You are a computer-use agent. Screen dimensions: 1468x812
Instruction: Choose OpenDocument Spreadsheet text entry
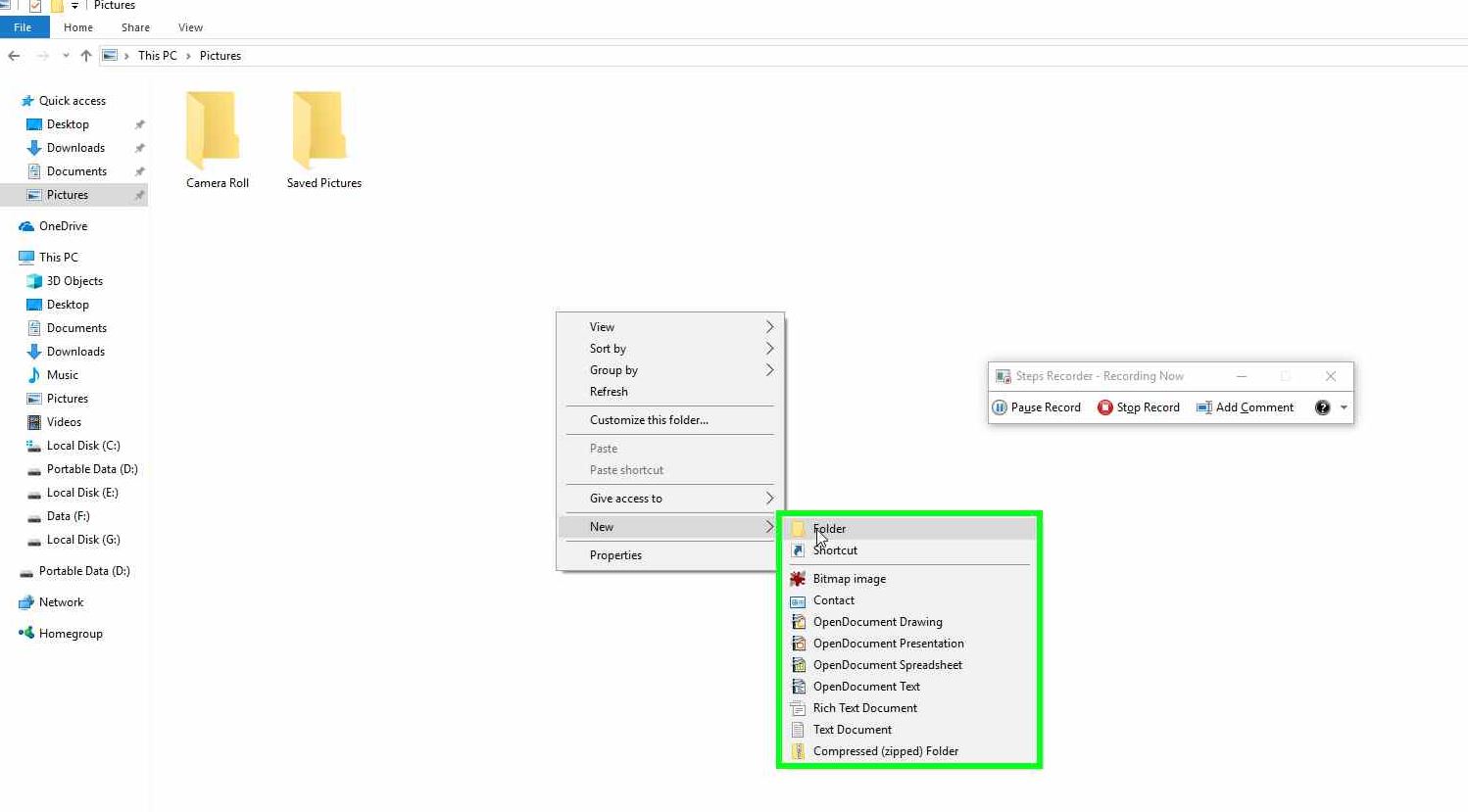point(887,665)
